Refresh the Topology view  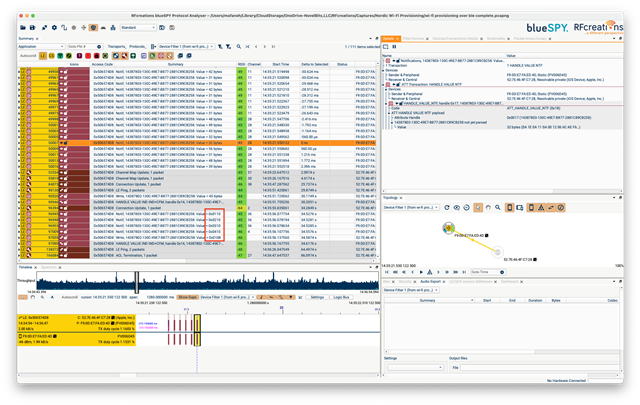[x=447, y=207]
